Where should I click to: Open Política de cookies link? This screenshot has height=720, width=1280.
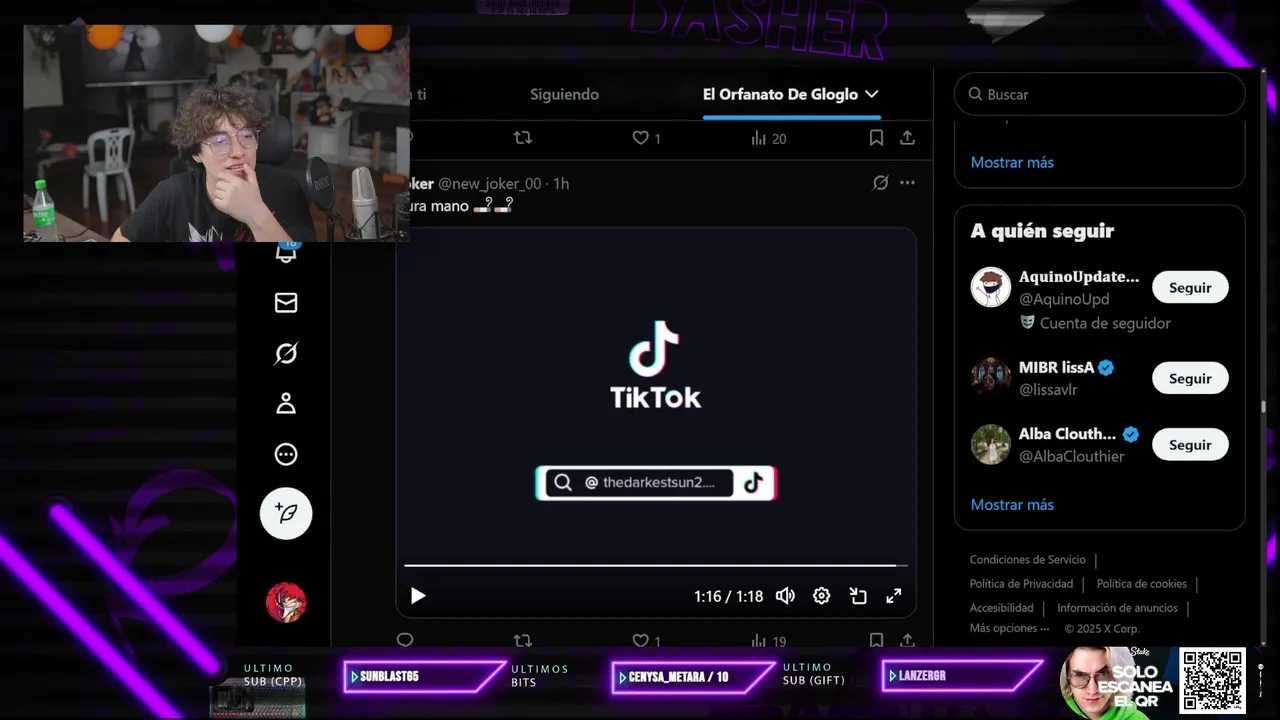1142,584
